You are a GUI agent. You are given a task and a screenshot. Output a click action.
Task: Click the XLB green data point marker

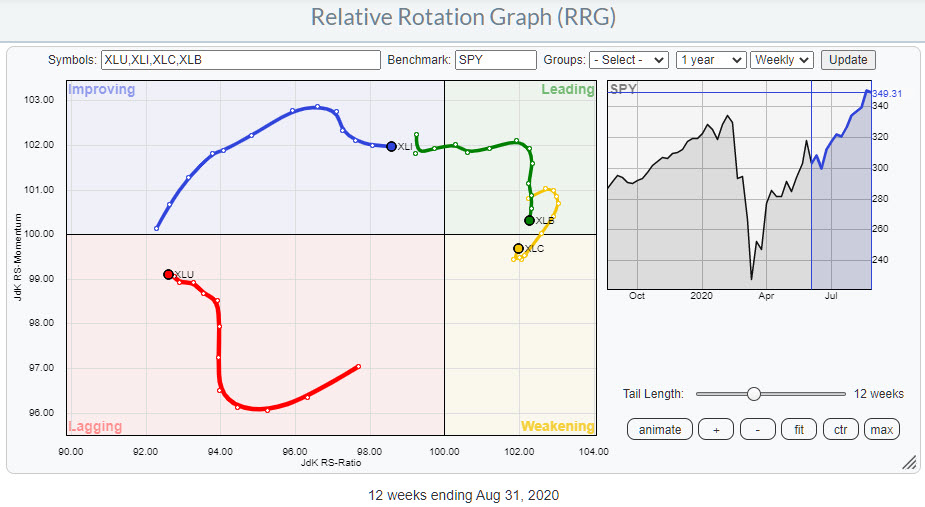(x=529, y=220)
